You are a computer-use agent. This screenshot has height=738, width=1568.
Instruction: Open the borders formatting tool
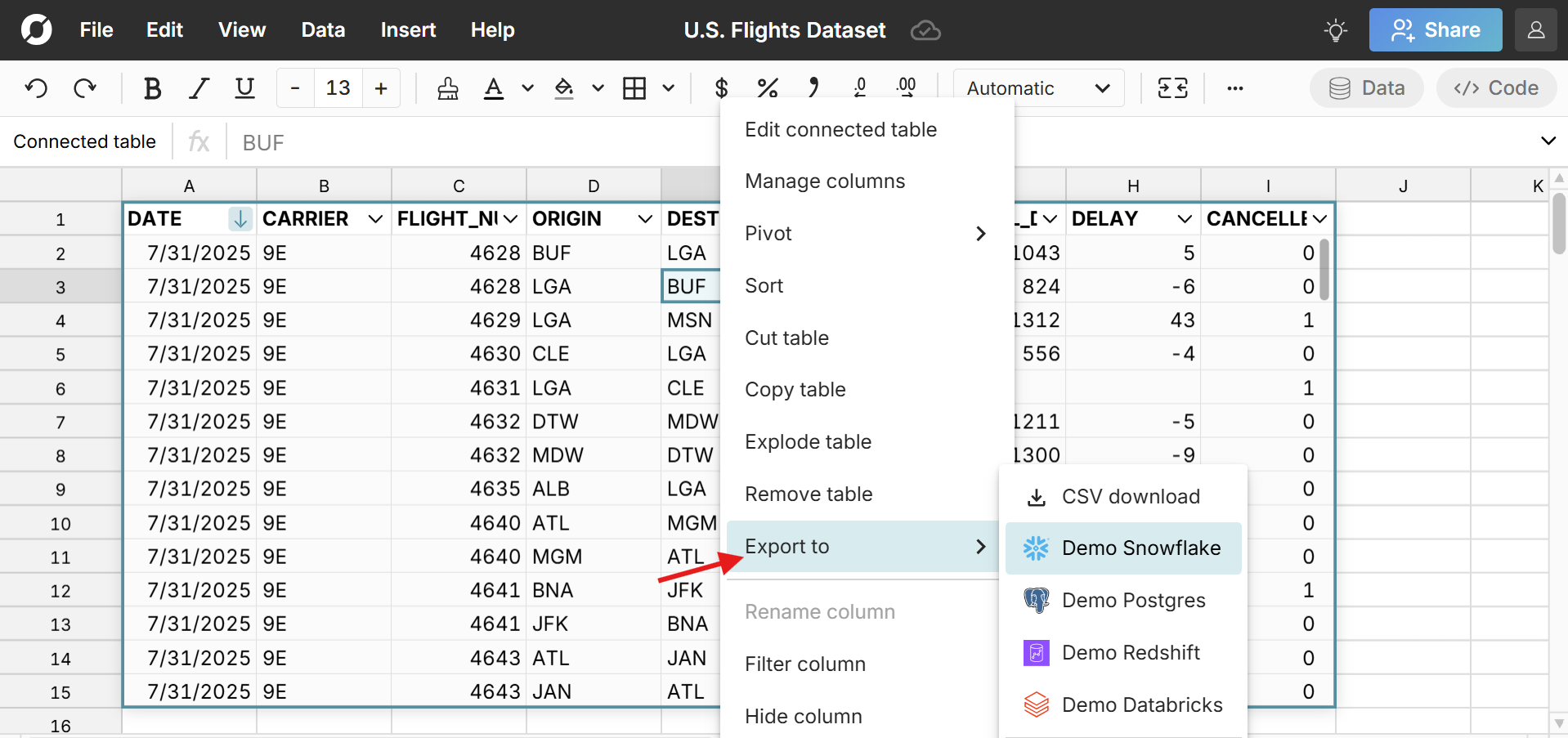pos(635,88)
